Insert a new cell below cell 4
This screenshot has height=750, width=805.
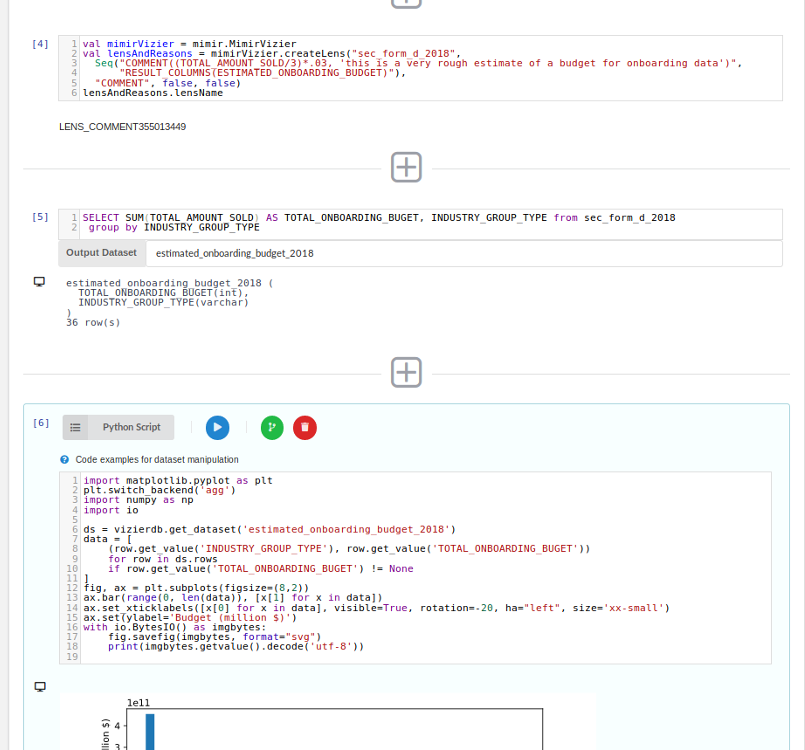coord(406,167)
